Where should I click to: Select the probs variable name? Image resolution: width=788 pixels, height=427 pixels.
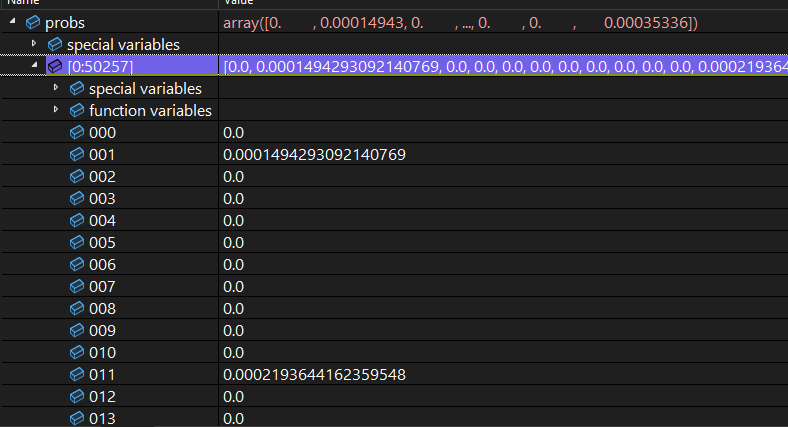point(65,23)
